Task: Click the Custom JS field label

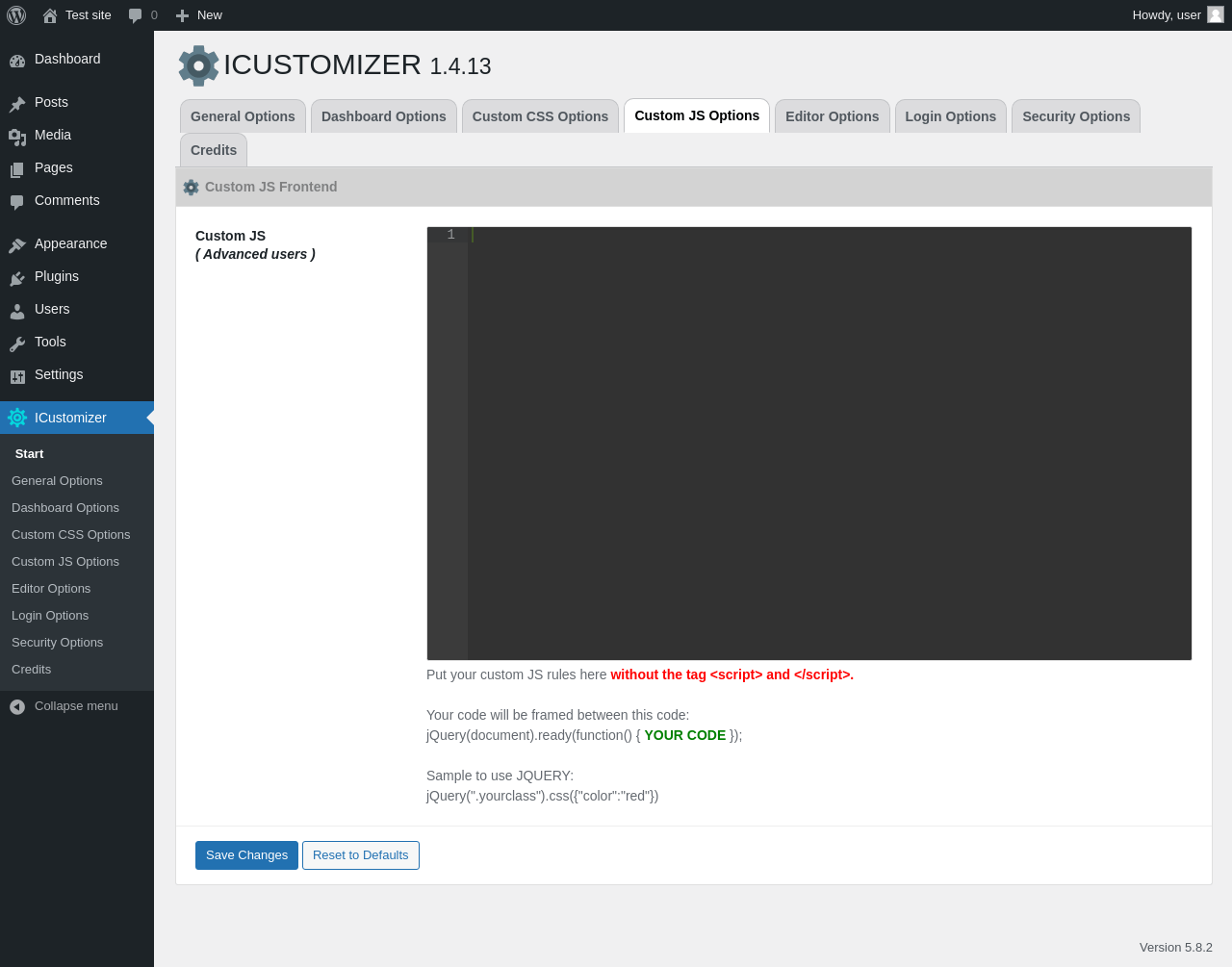Action: point(231,237)
